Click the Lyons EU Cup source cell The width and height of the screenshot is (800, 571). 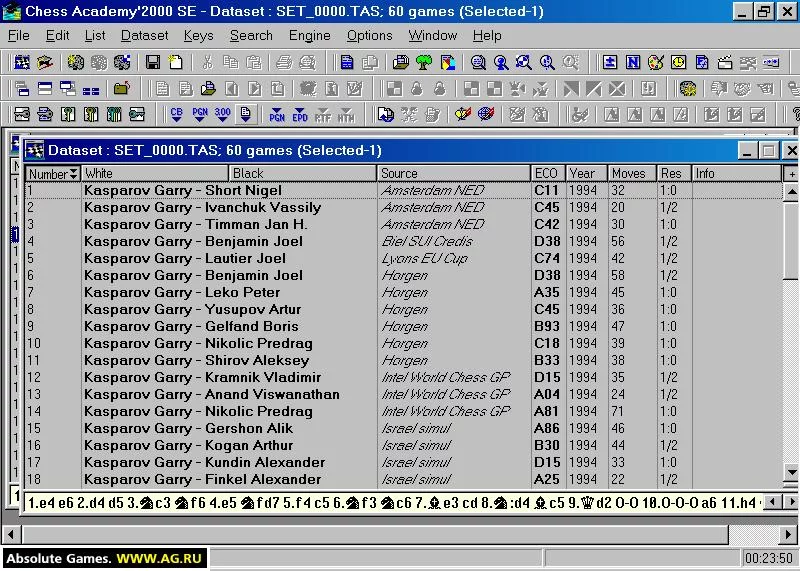[x=424, y=259]
